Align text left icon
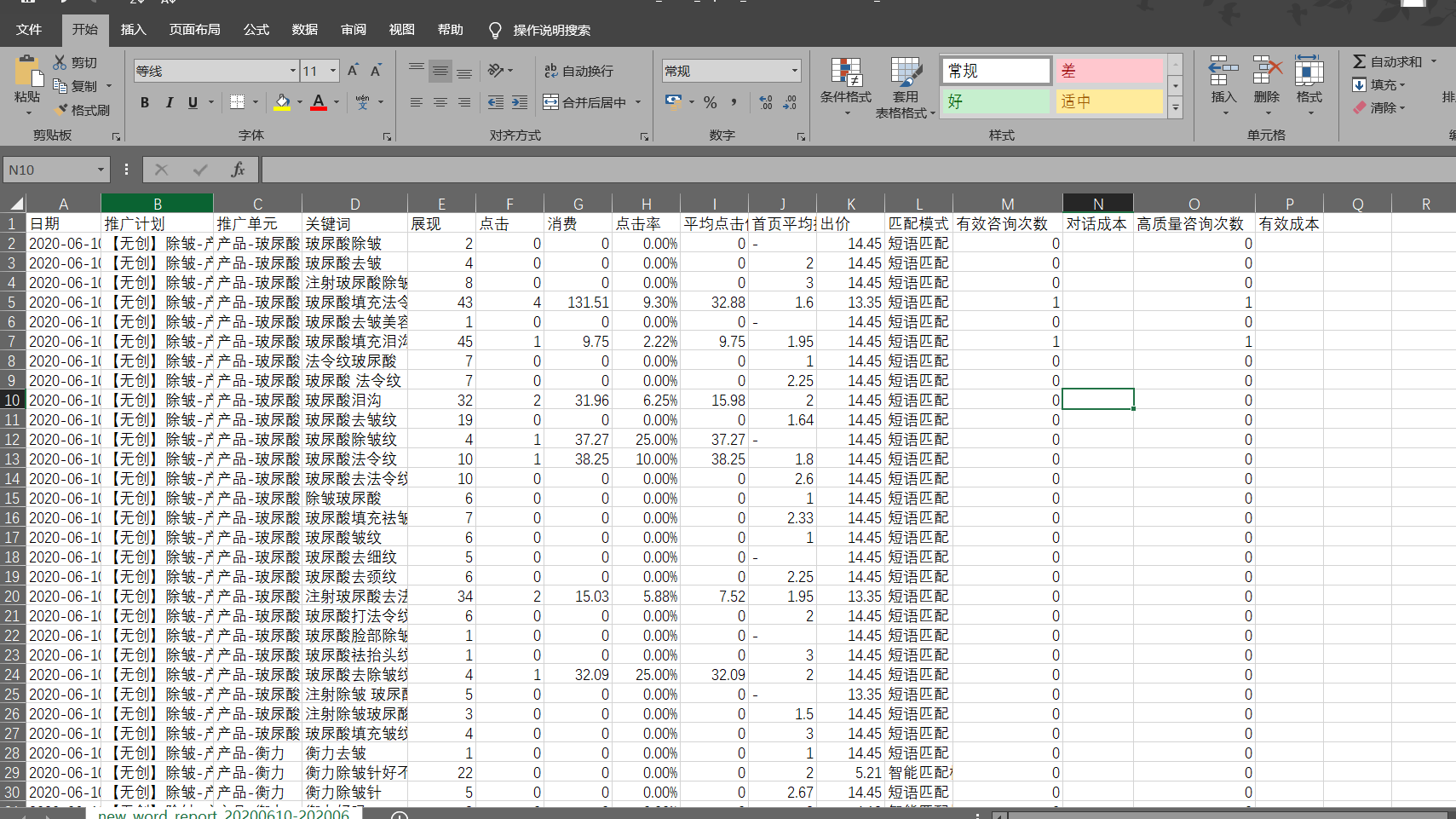 (x=417, y=102)
